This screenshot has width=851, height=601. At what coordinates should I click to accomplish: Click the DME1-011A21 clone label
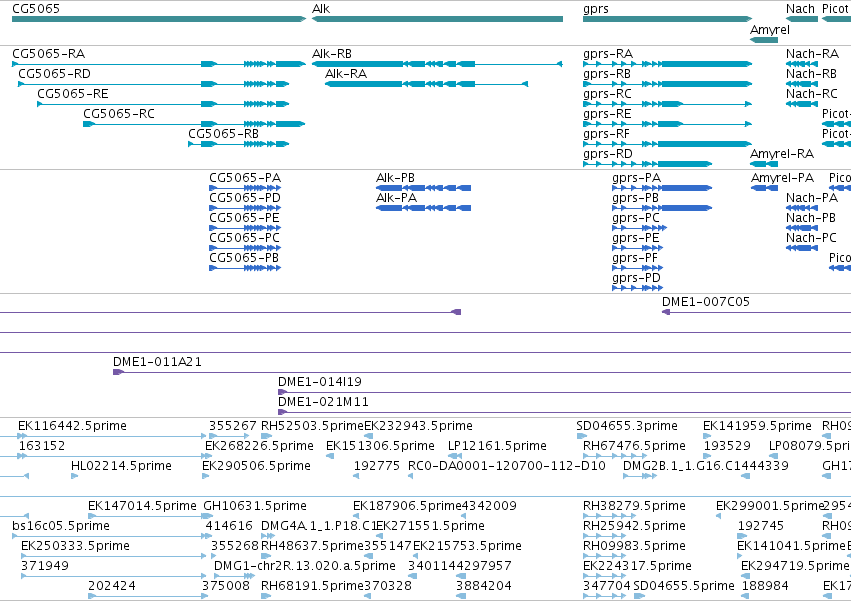tap(157, 362)
